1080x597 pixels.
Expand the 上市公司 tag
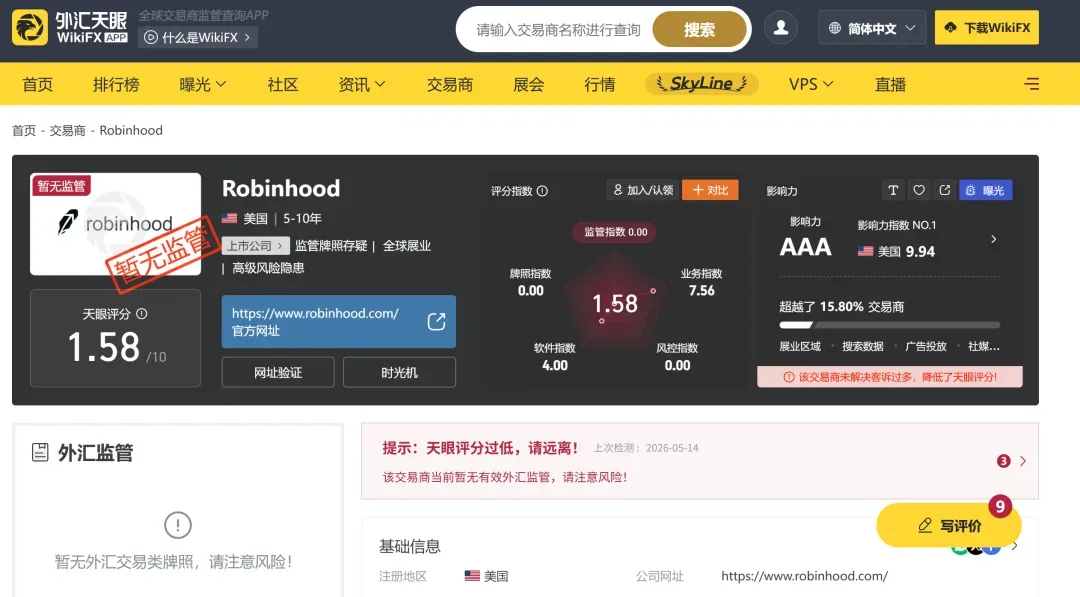pyautogui.click(x=255, y=246)
